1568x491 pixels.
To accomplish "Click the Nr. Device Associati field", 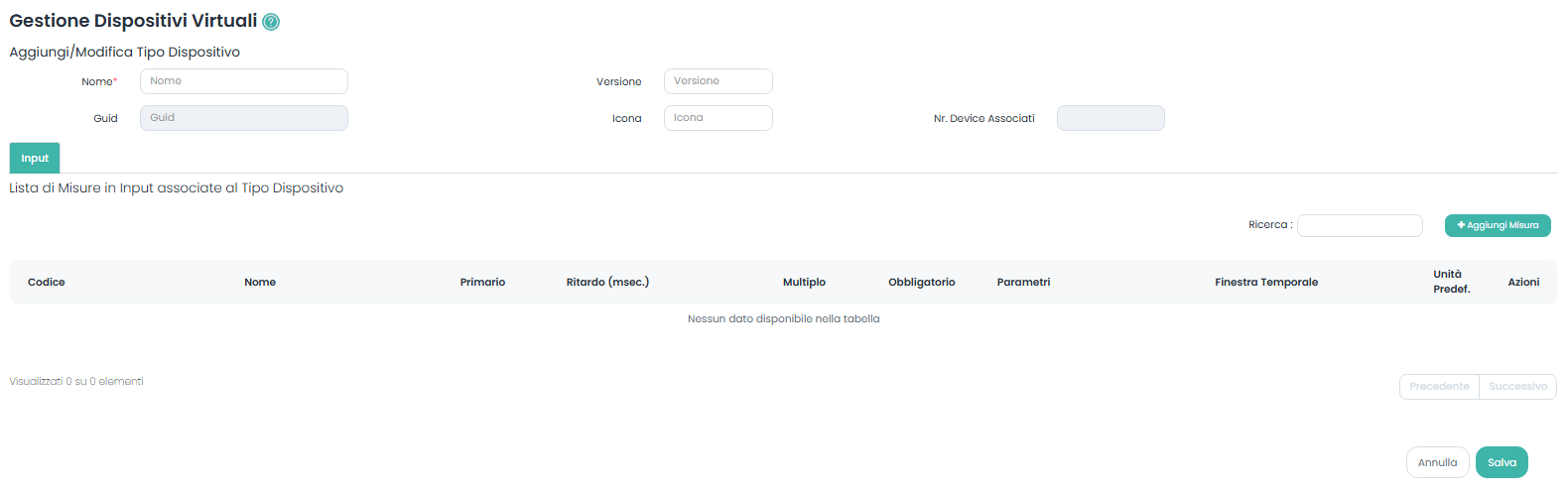I will point(1110,118).
